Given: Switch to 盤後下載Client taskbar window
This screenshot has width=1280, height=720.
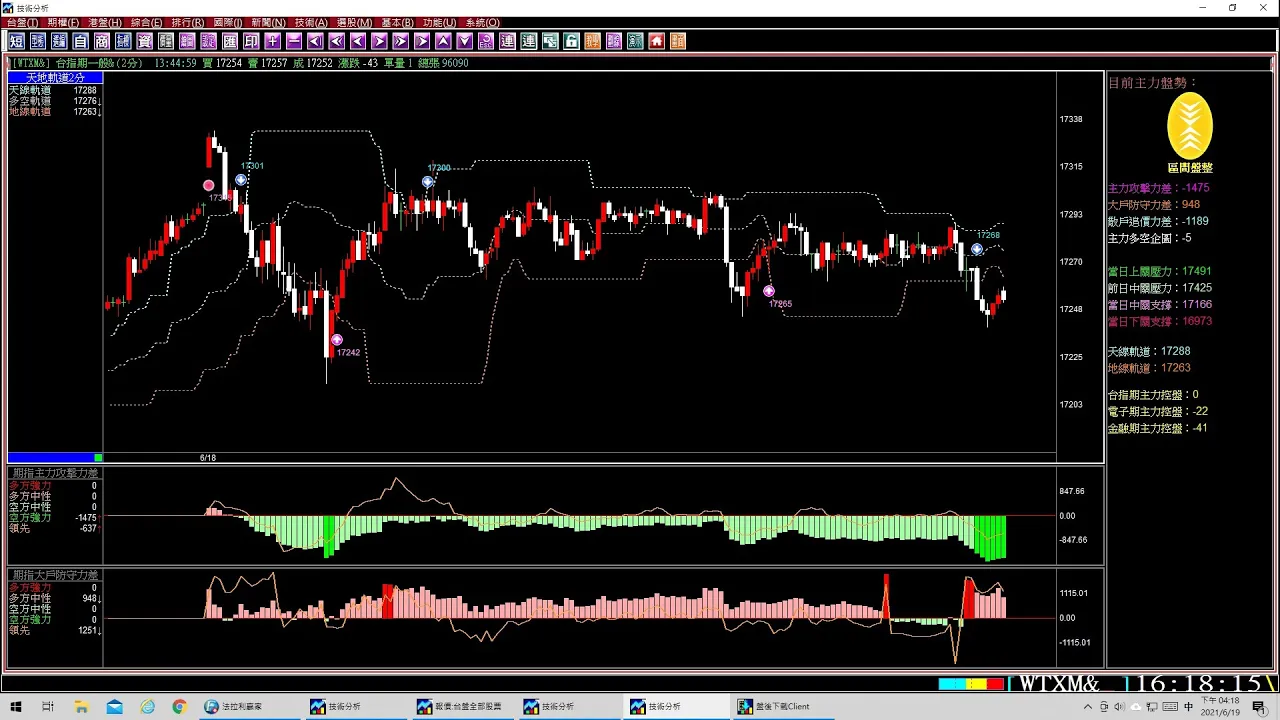Looking at the screenshot, I should tap(783, 707).
